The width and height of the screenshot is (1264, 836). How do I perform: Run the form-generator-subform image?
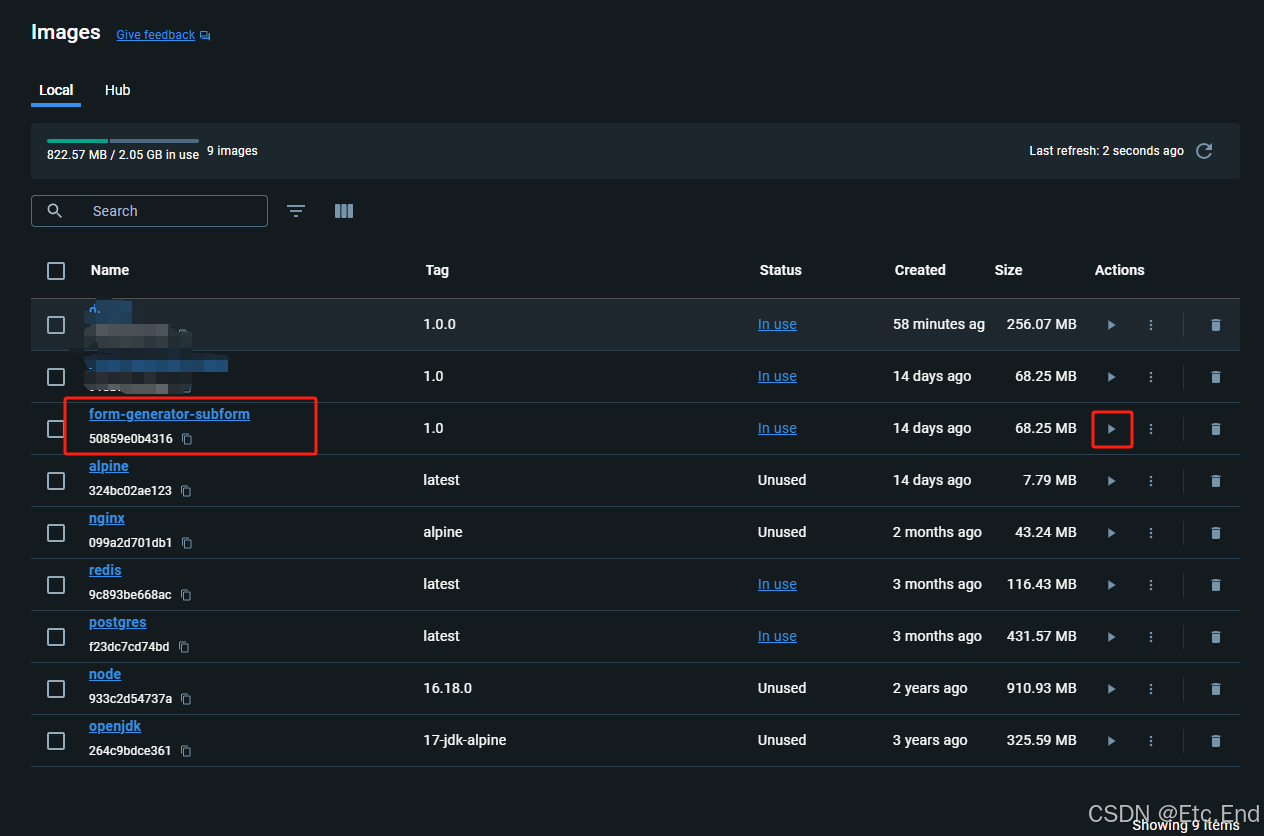[x=1111, y=429]
